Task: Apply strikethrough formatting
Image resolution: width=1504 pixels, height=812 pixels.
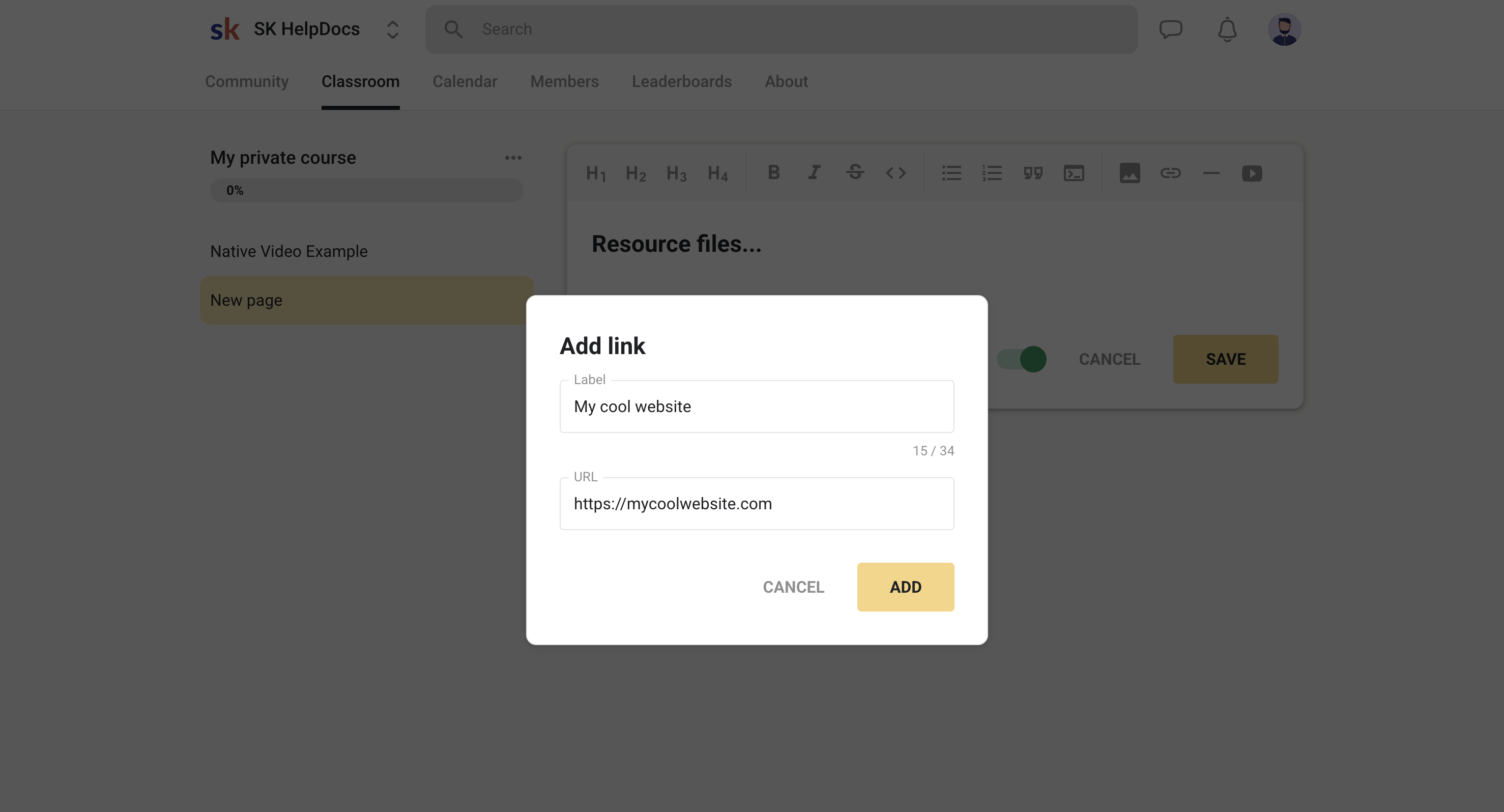Action: [x=855, y=172]
